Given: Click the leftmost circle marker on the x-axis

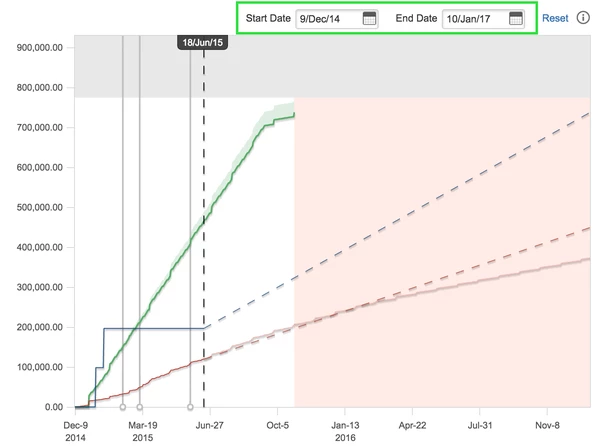Looking at the screenshot, I should [123, 407].
